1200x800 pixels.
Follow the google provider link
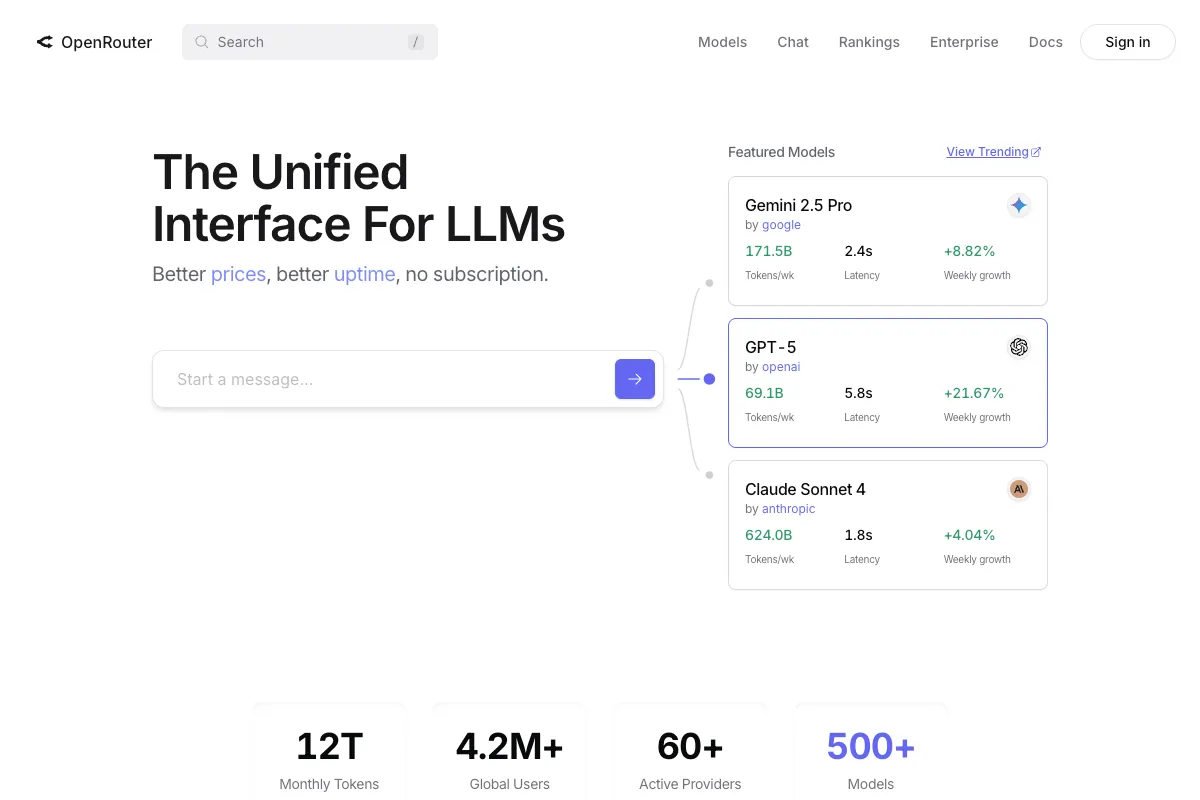(781, 225)
